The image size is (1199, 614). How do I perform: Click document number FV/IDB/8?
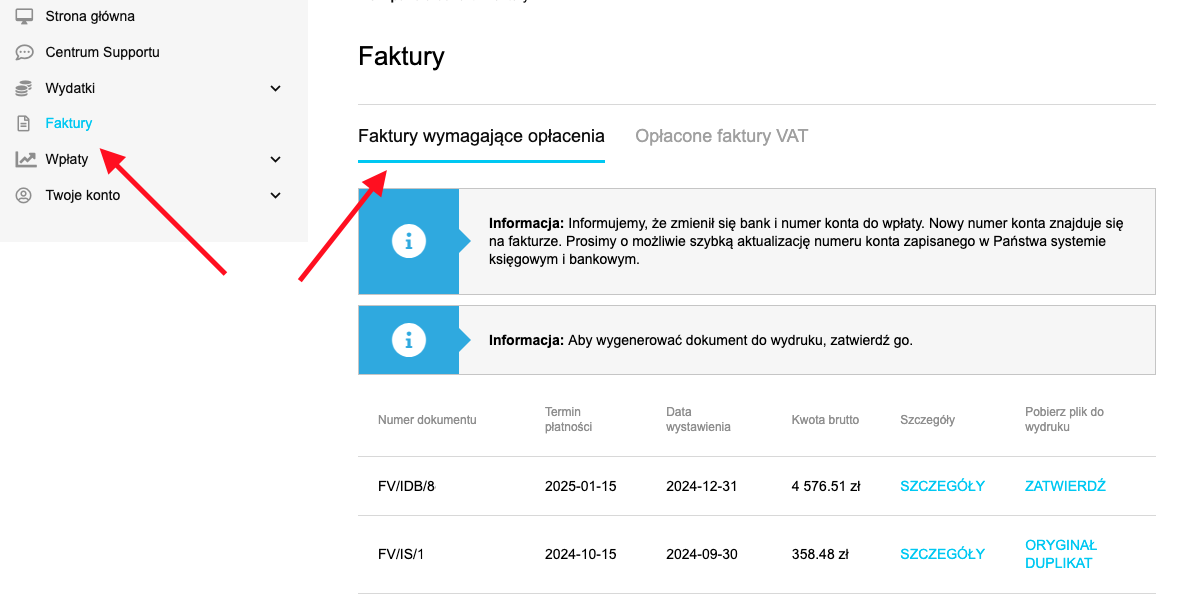406,486
